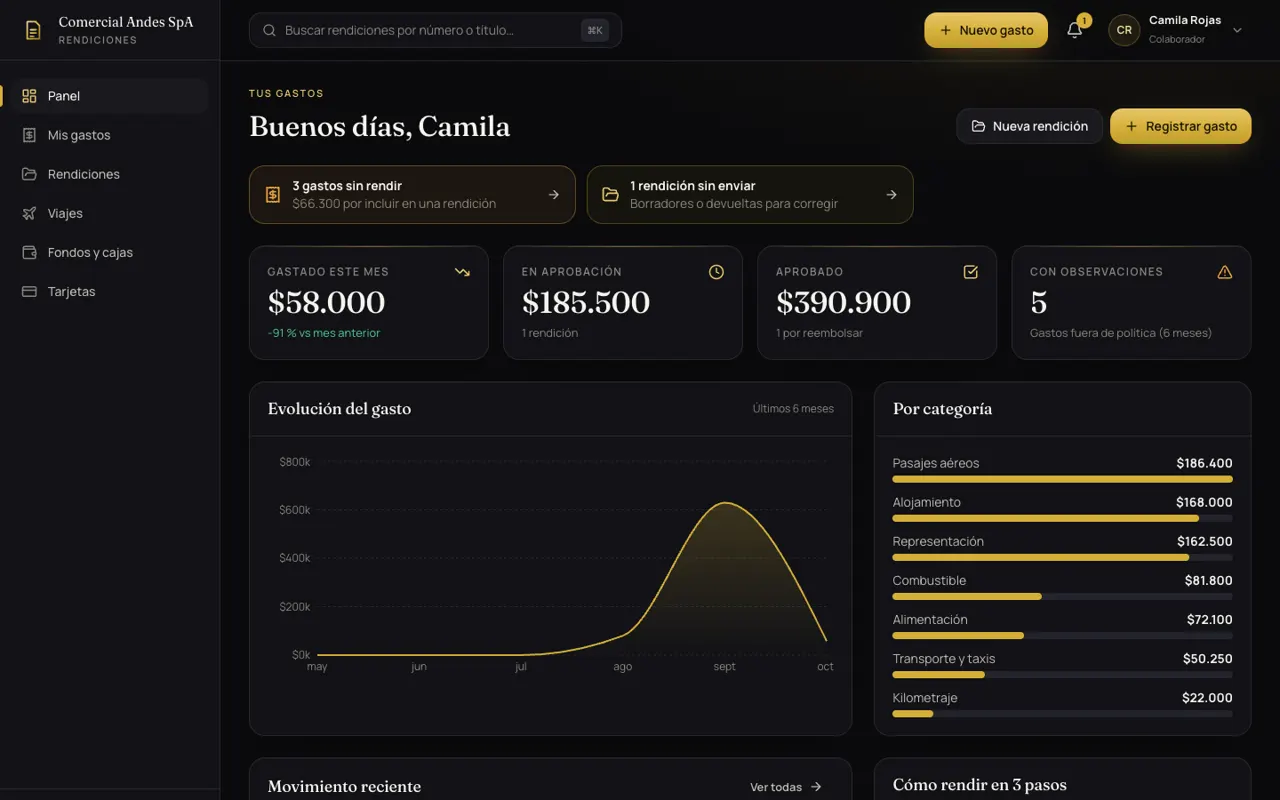Click the Kilometraje category label
1280x800 pixels.
pos(925,697)
